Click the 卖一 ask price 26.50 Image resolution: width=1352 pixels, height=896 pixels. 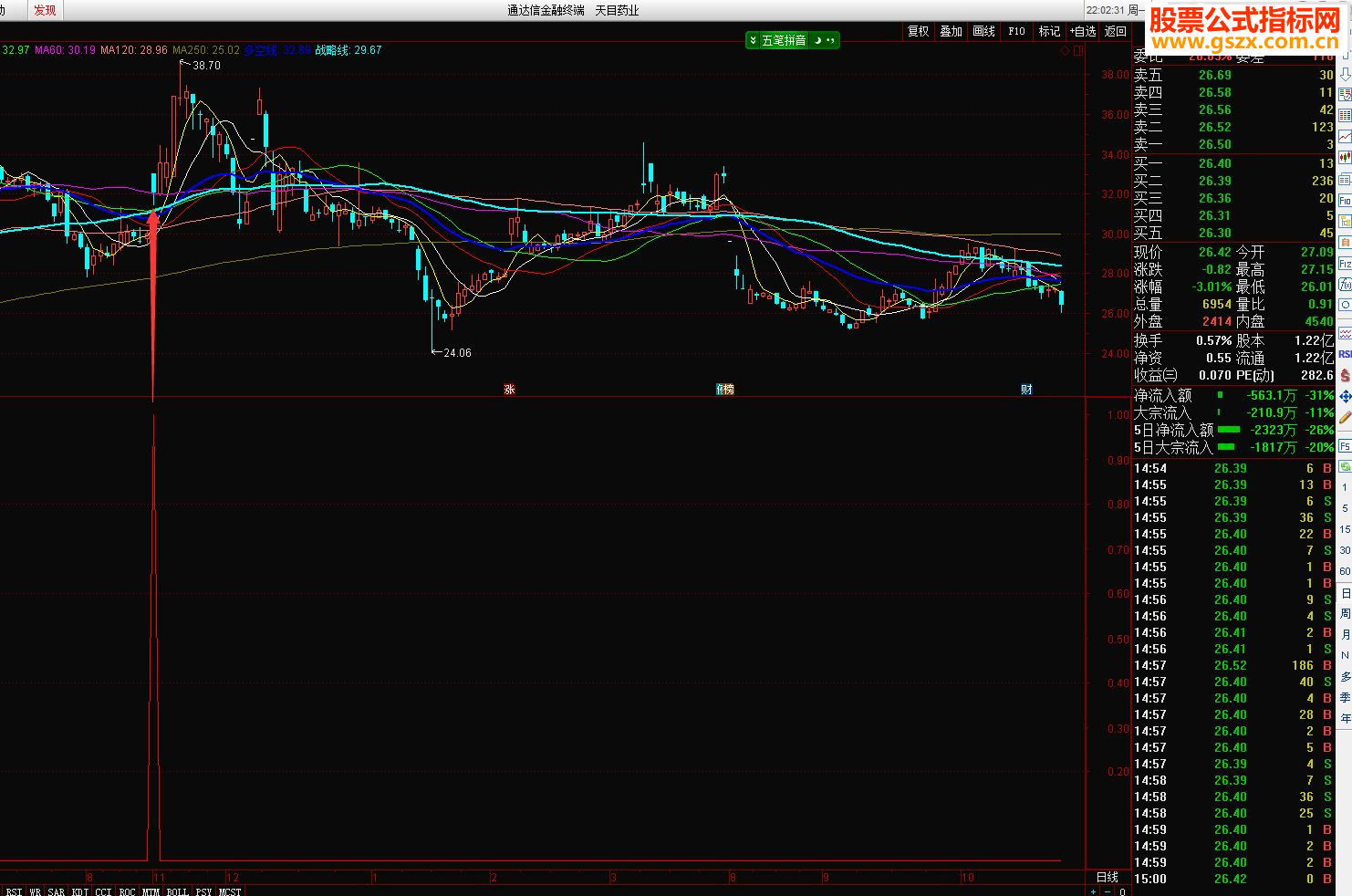coord(1214,144)
